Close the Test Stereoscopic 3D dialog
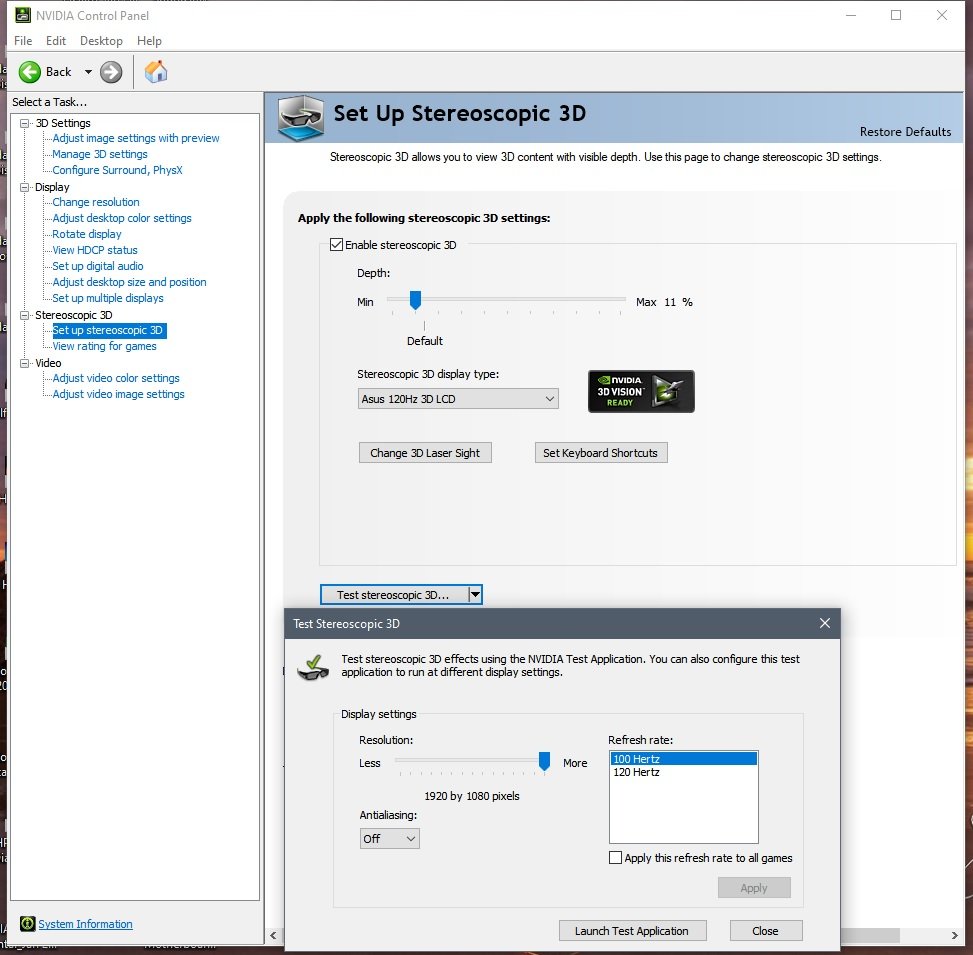Screen dimensions: 973x955 coord(825,623)
